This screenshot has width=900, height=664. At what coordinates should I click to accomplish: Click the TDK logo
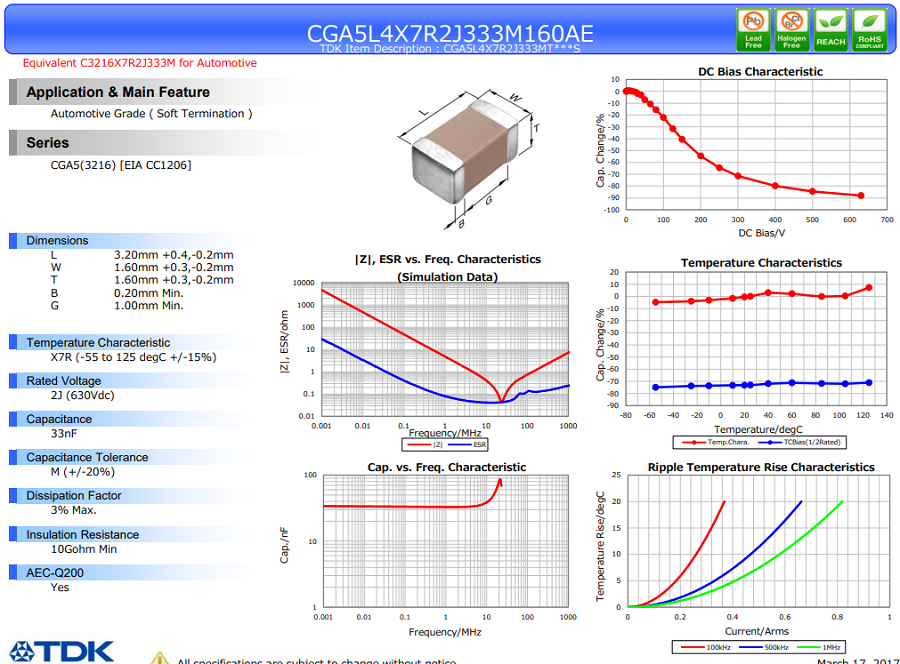coord(62,652)
